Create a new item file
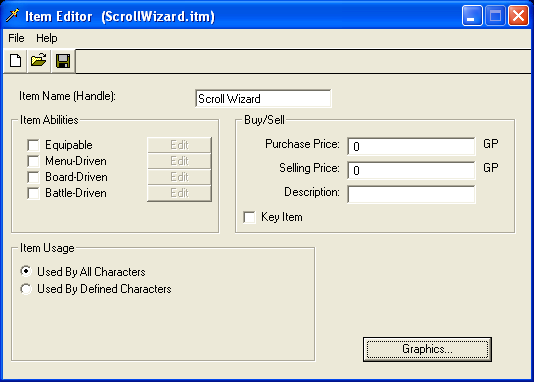Image resolution: width=534 pixels, height=382 pixels. (x=15, y=61)
